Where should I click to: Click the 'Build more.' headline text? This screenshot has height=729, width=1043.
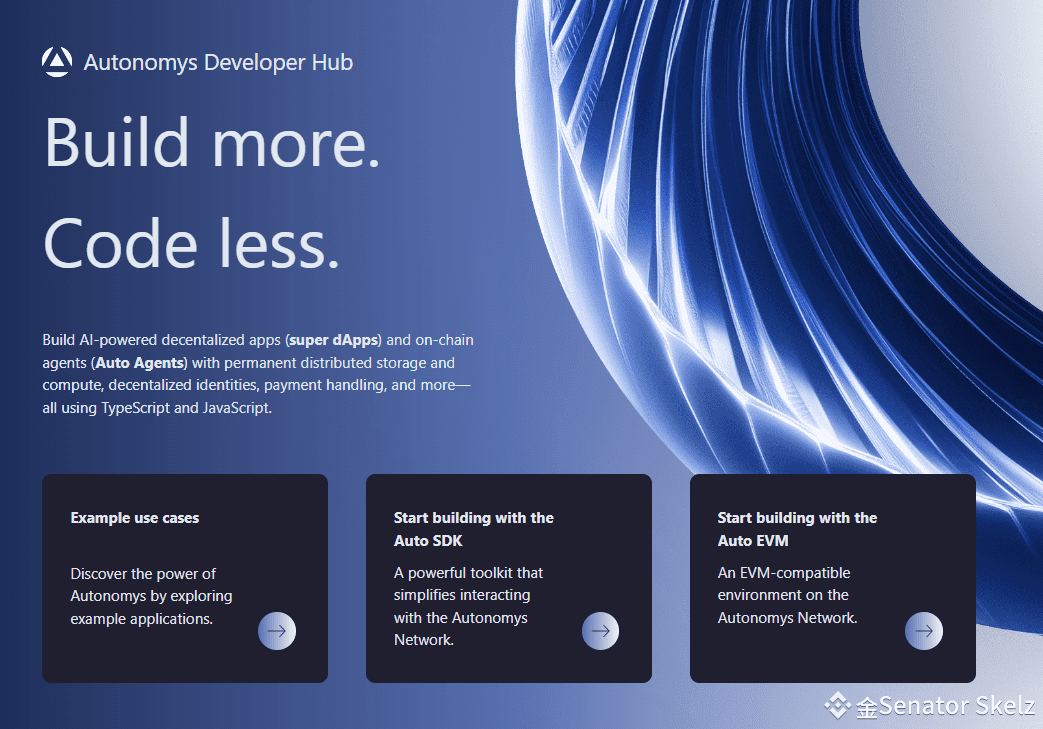212,143
